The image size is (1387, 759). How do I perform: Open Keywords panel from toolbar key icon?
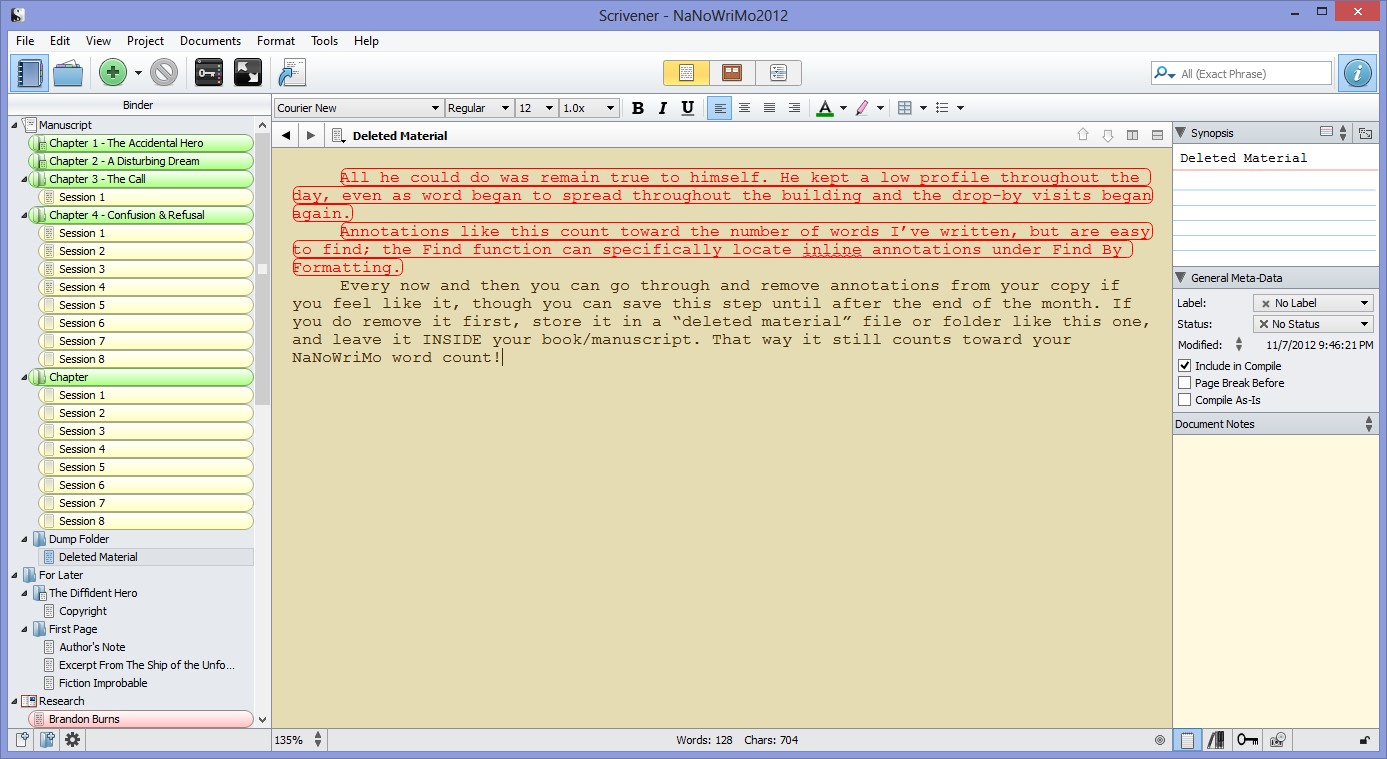pyautogui.click(x=209, y=73)
